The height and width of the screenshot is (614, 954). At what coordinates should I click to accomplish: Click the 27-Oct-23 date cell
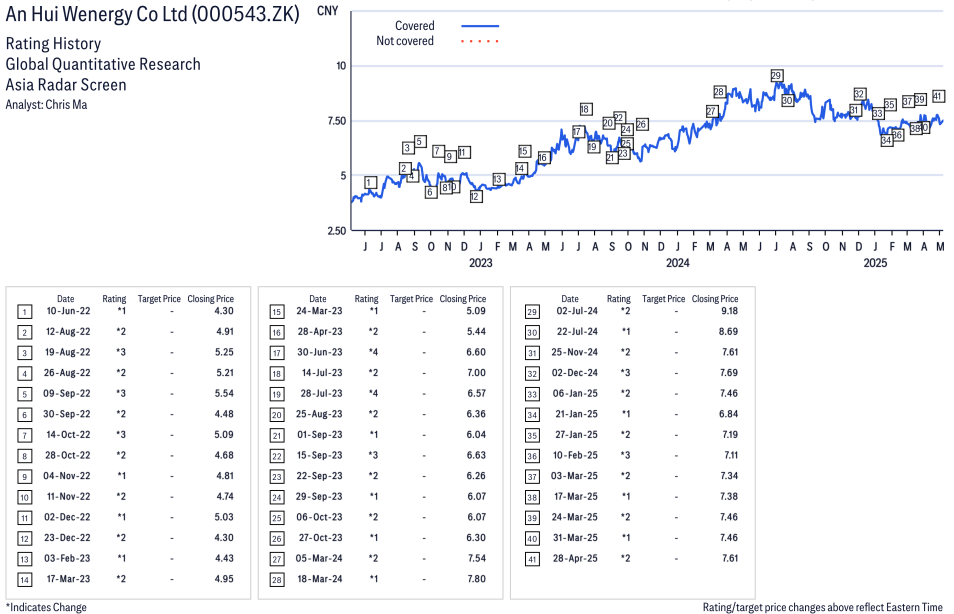[x=321, y=538]
